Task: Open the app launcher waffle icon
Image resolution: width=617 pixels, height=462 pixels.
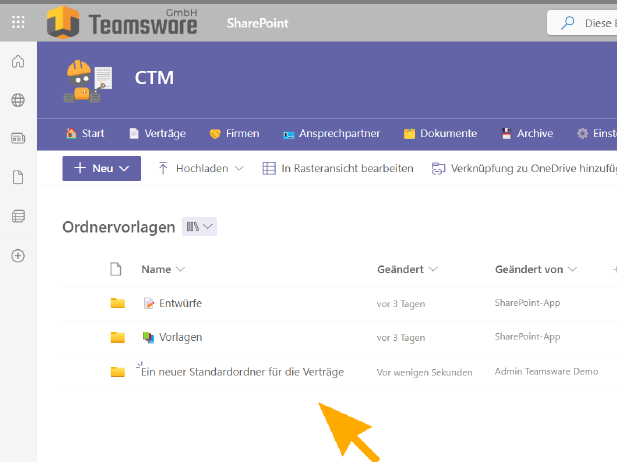Action: tap(18, 21)
